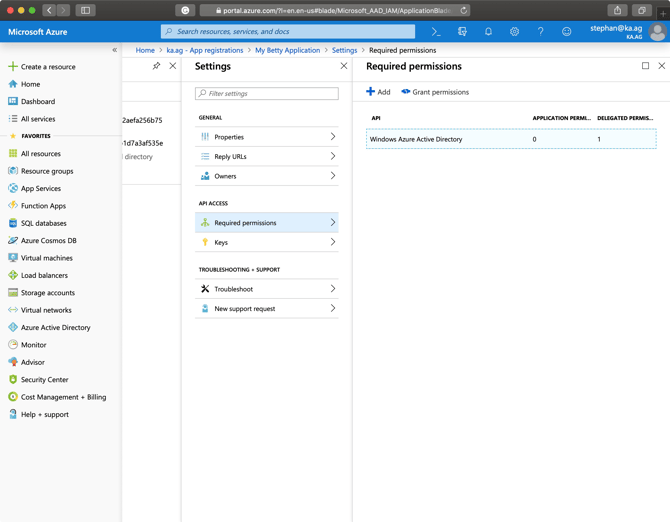Click the All services list icon
This screenshot has height=522, width=670.
point(13,119)
